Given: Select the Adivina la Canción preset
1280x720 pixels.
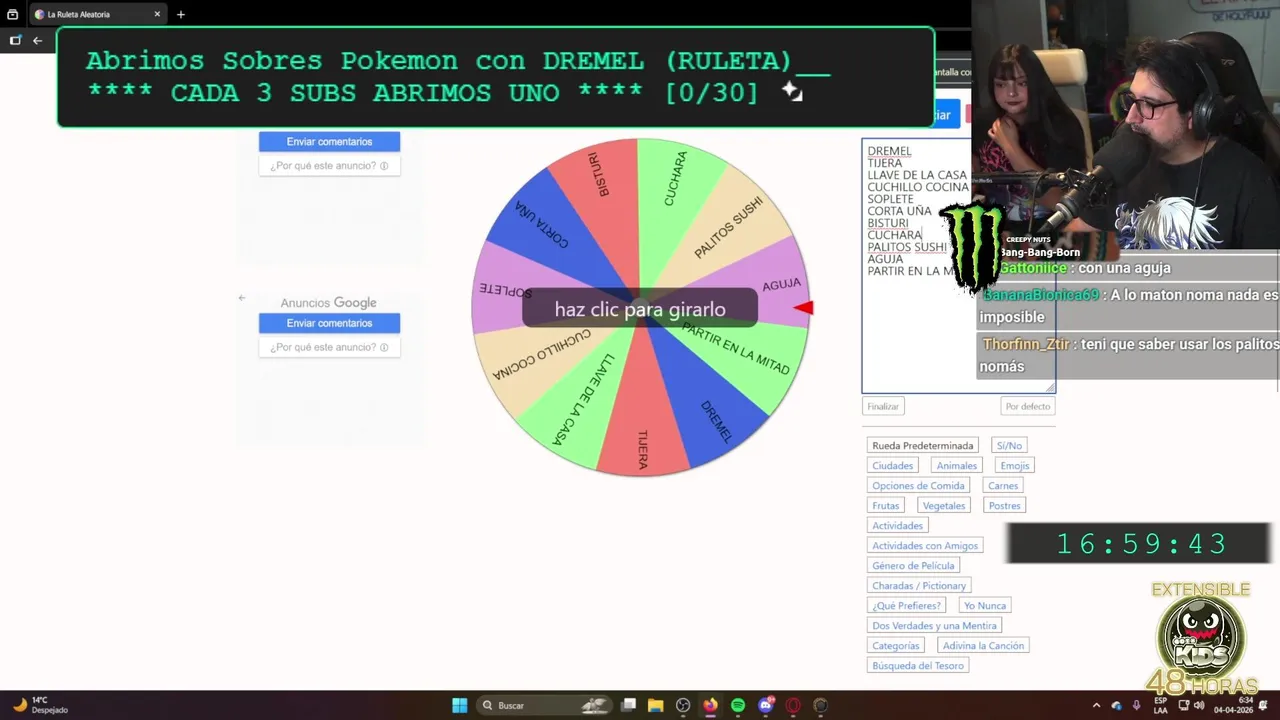Looking at the screenshot, I should pos(983,646).
